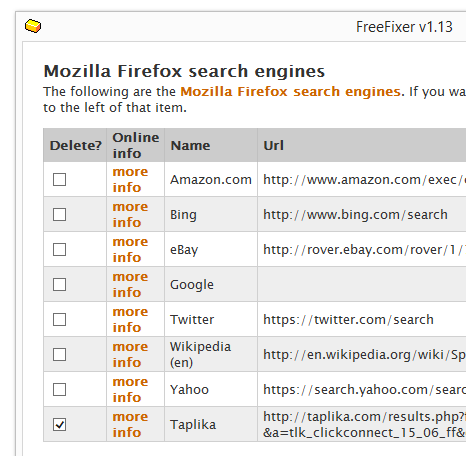
Task: Open more info for Wikipedia (en)
Action: coord(130,354)
